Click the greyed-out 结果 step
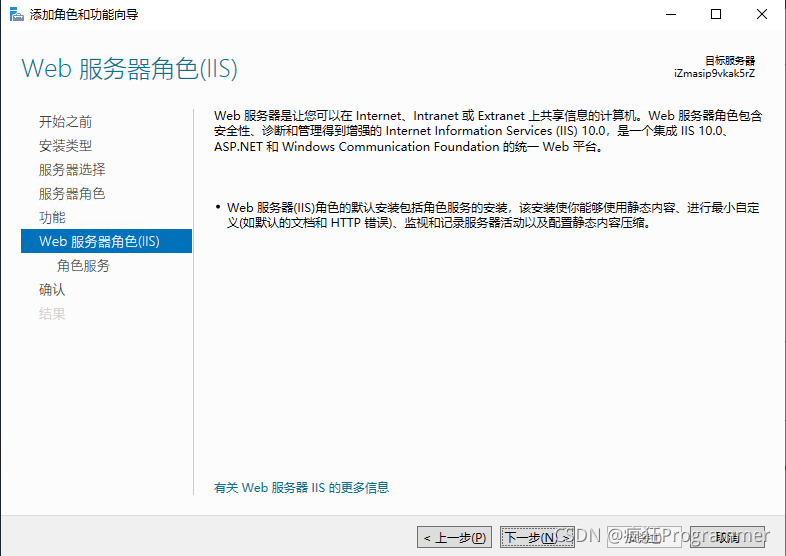This screenshot has width=786, height=556. click(52, 314)
